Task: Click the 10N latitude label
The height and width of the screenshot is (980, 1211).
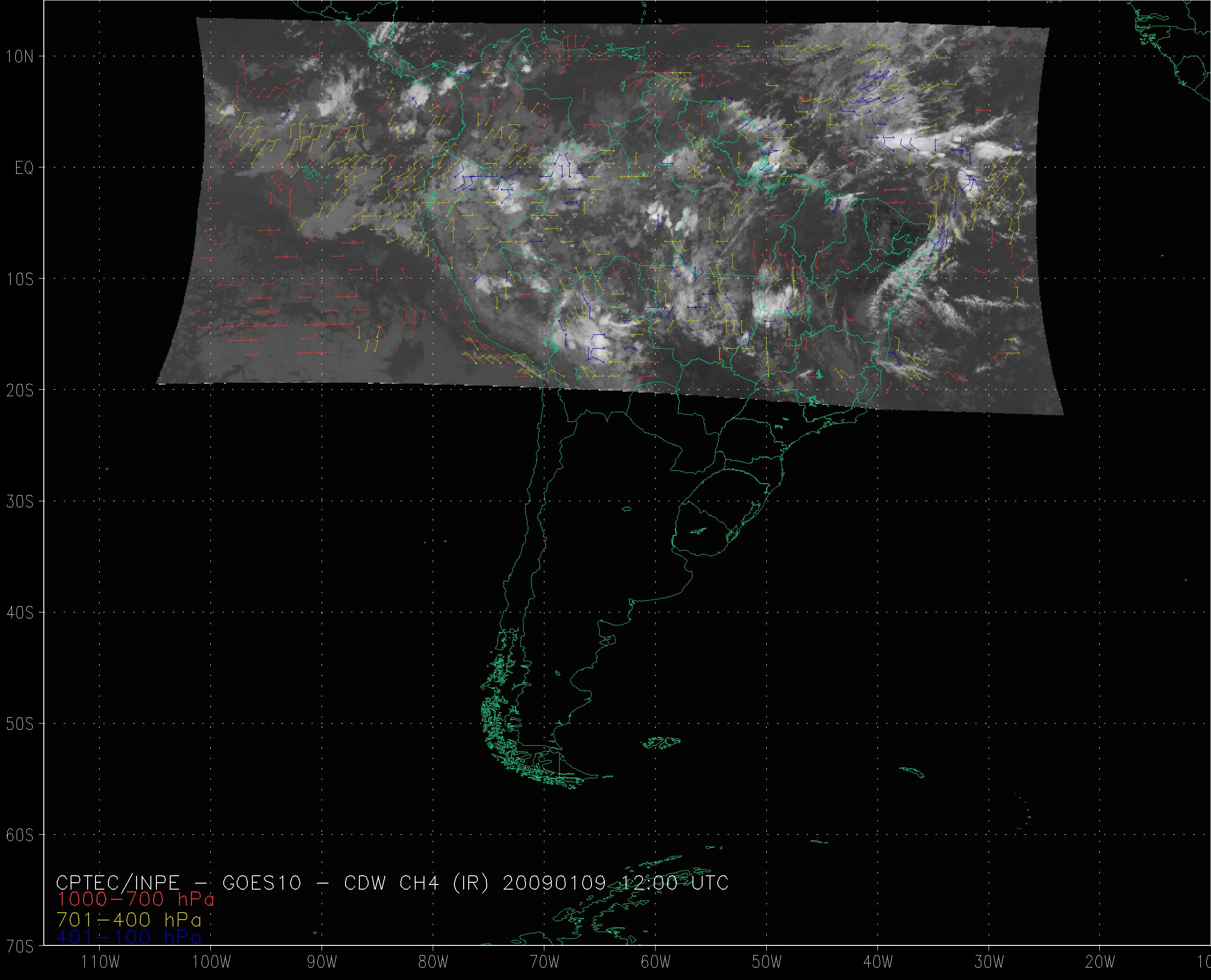Action: pos(20,56)
